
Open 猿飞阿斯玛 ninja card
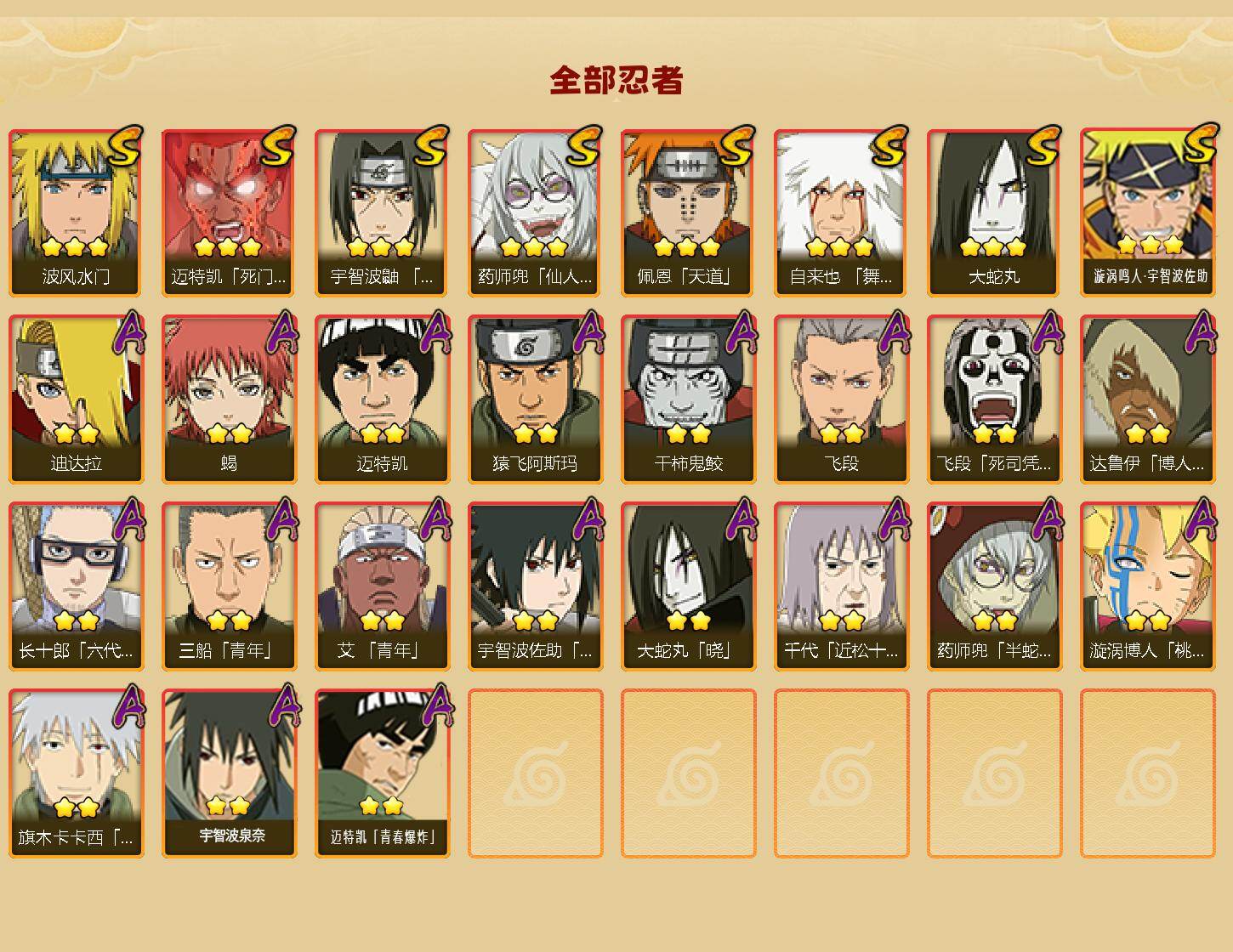point(536,399)
